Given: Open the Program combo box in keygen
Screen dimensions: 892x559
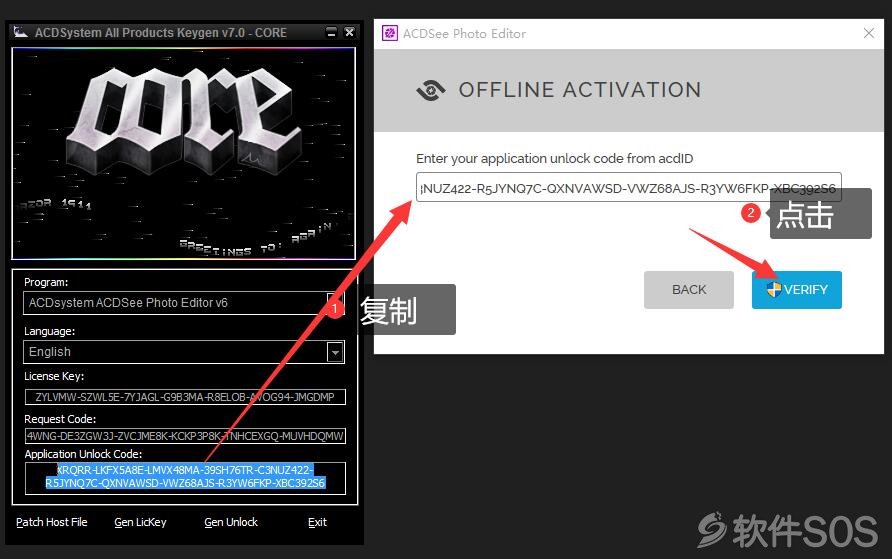Looking at the screenshot, I should (x=184, y=303).
